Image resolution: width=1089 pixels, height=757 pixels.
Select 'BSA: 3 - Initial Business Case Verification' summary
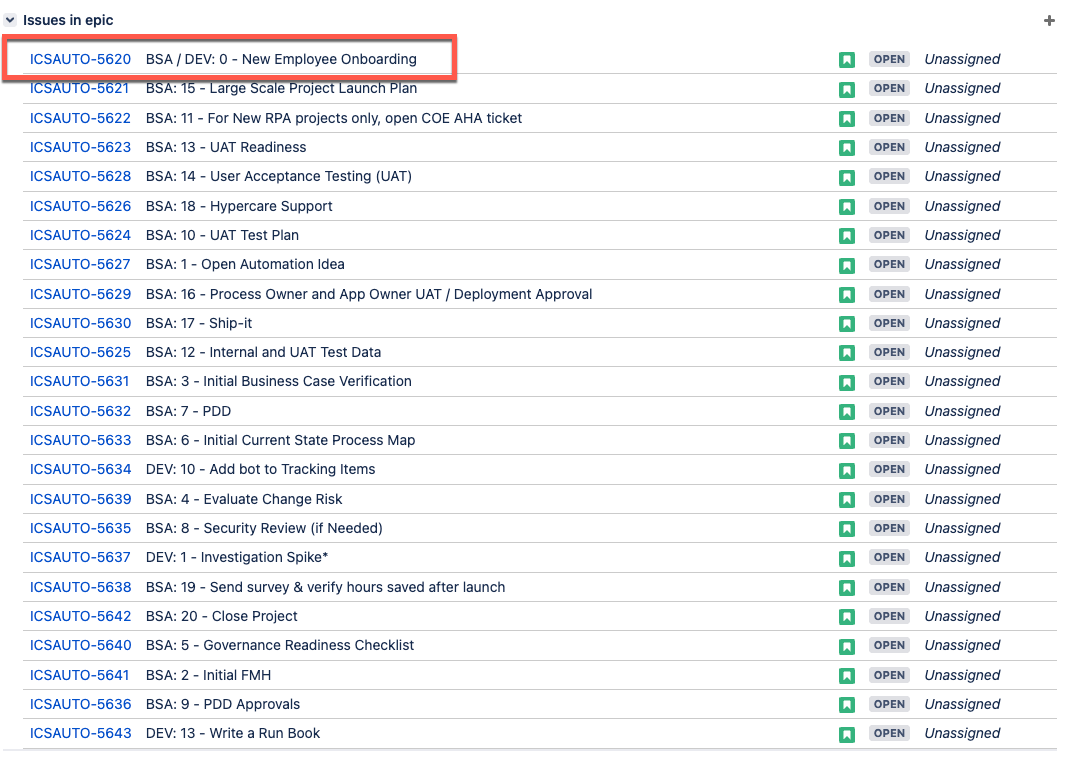coord(279,381)
